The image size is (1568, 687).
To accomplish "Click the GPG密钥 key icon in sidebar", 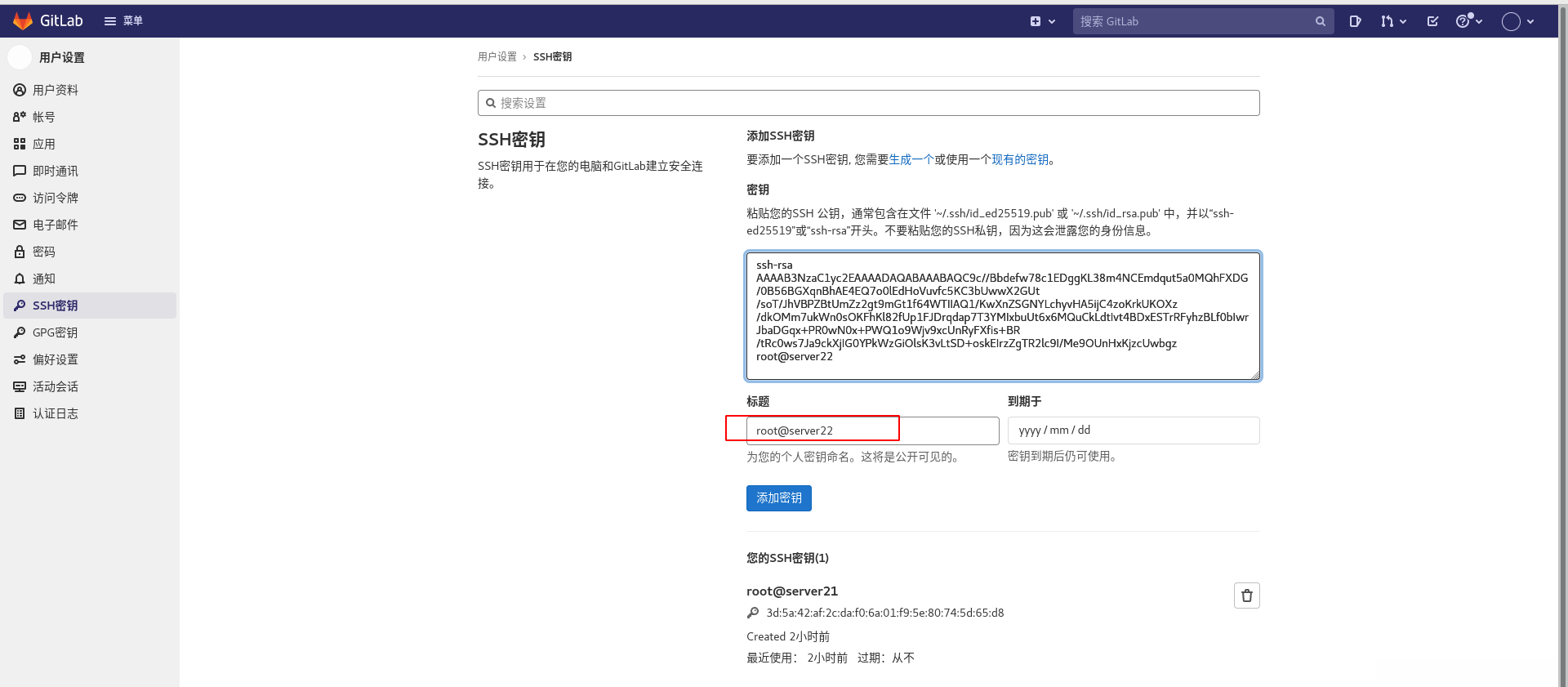I will click(x=20, y=332).
